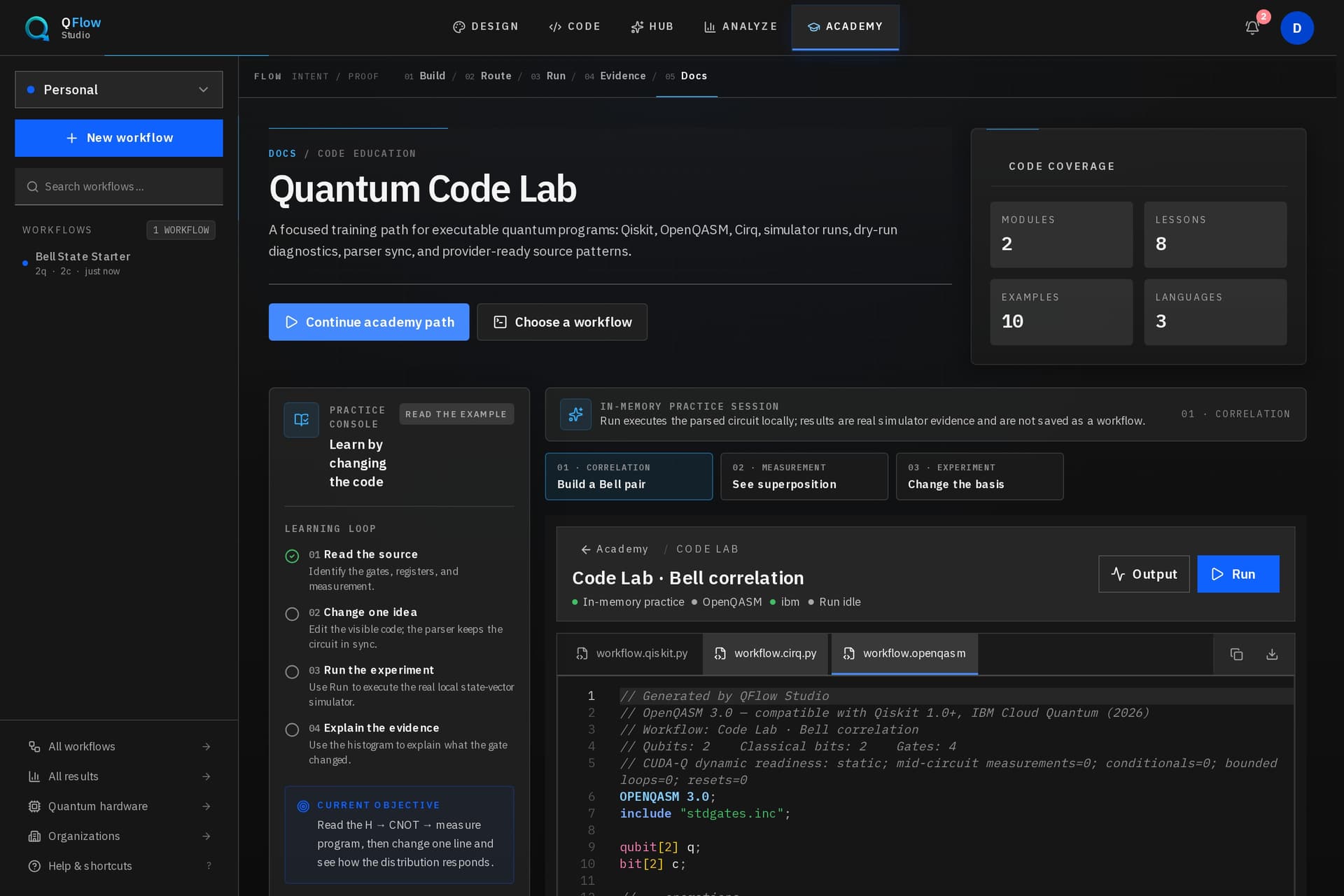Go to the 03 Run flow step
Screen dimensions: 1344x896
548,76
